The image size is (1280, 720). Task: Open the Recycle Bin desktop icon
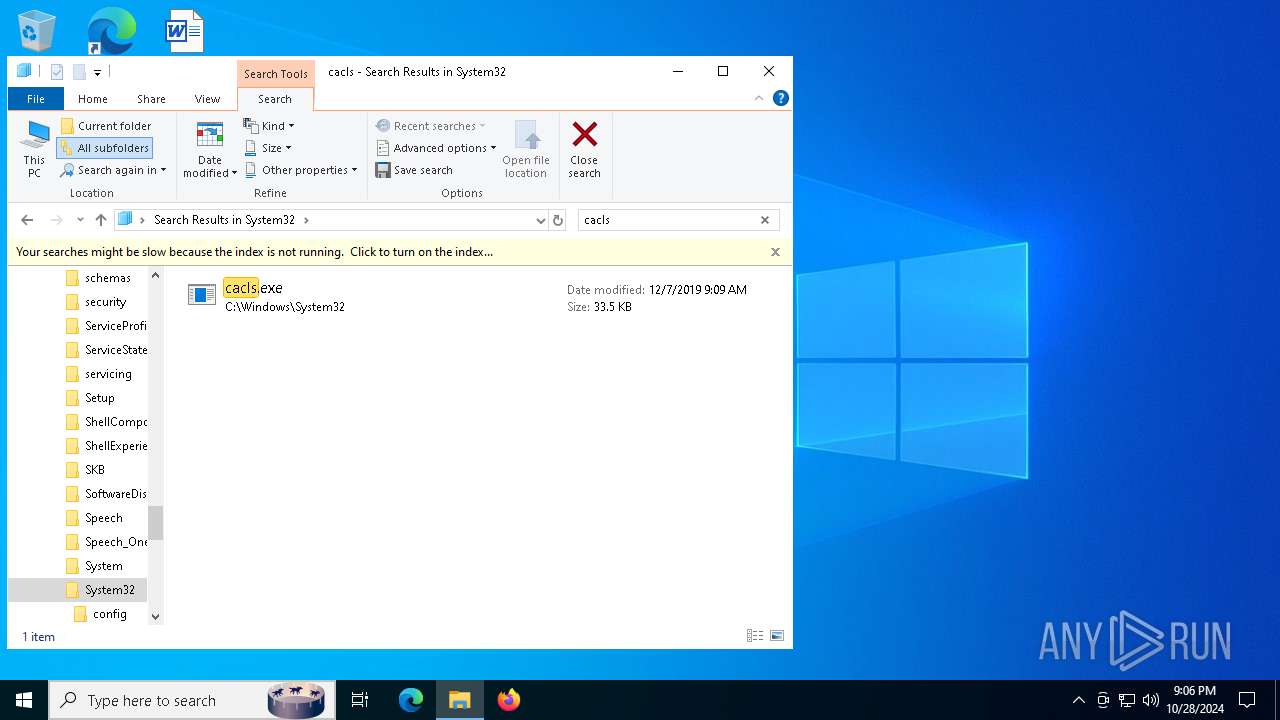pyautogui.click(x=37, y=31)
